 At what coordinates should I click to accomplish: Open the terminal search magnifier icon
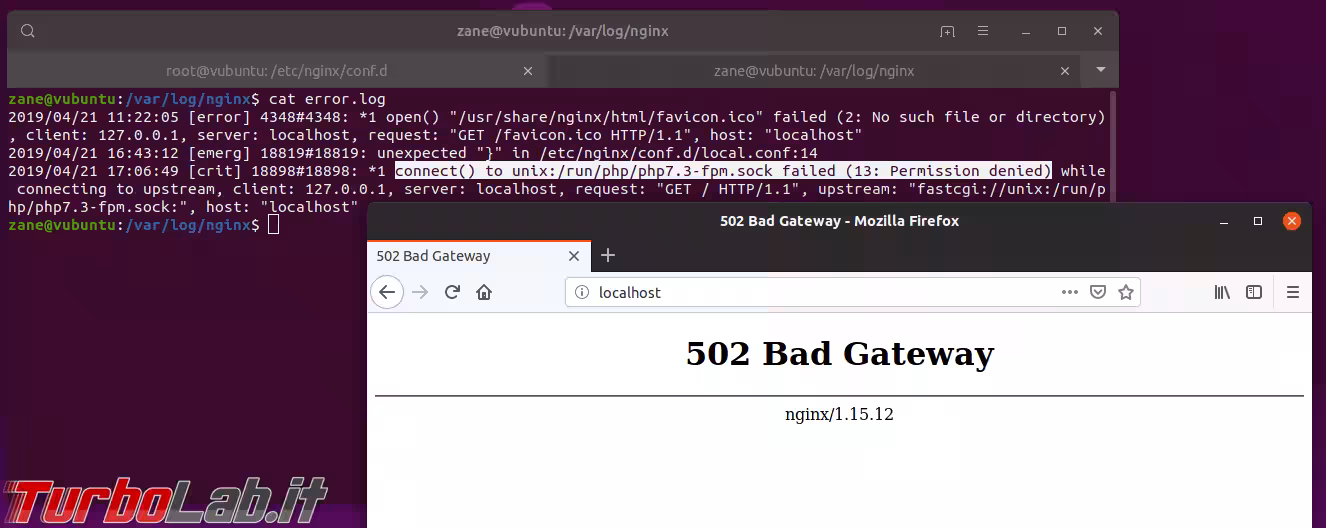point(28,31)
